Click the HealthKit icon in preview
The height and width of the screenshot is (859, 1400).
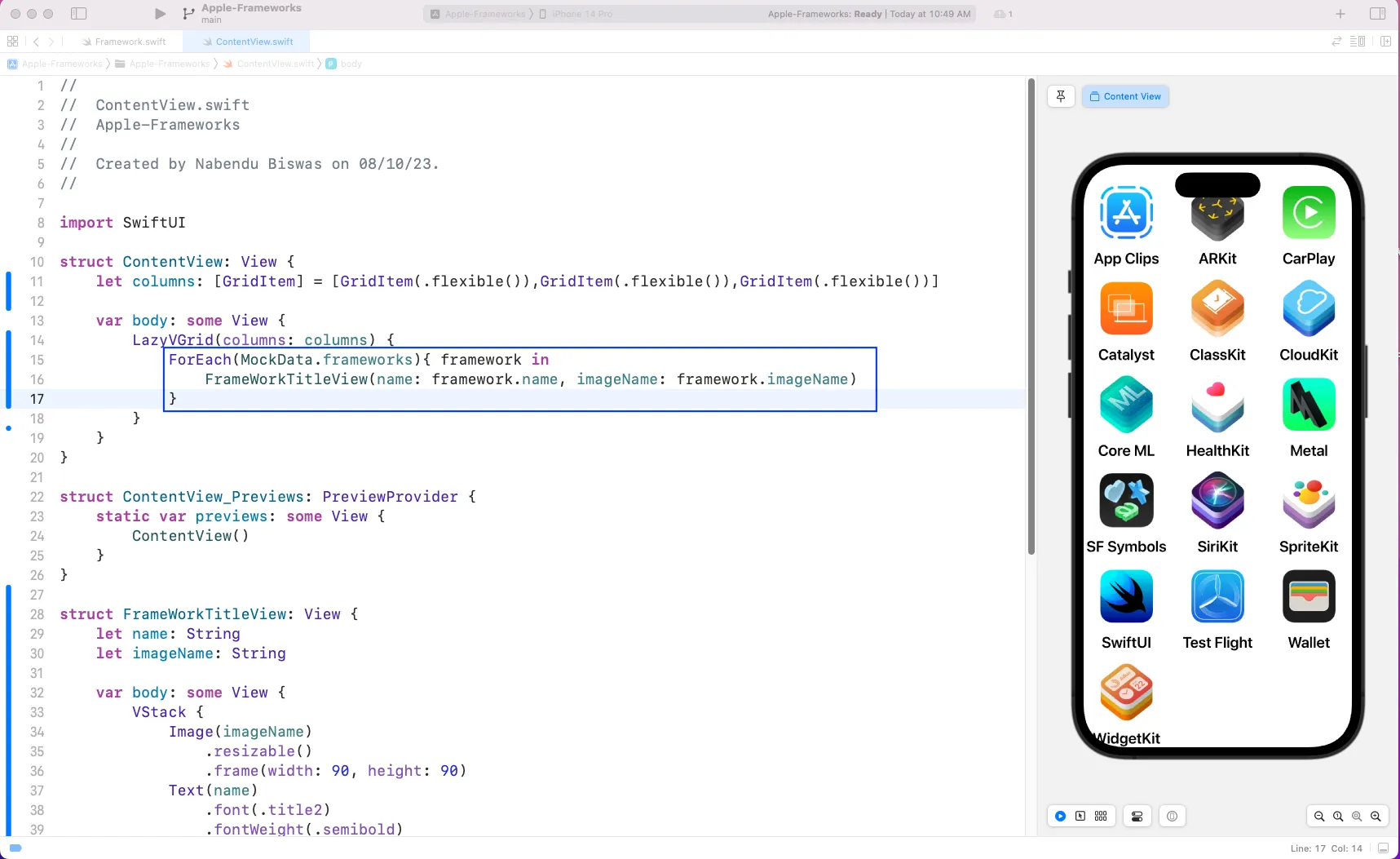click(x=1217, y=404)
